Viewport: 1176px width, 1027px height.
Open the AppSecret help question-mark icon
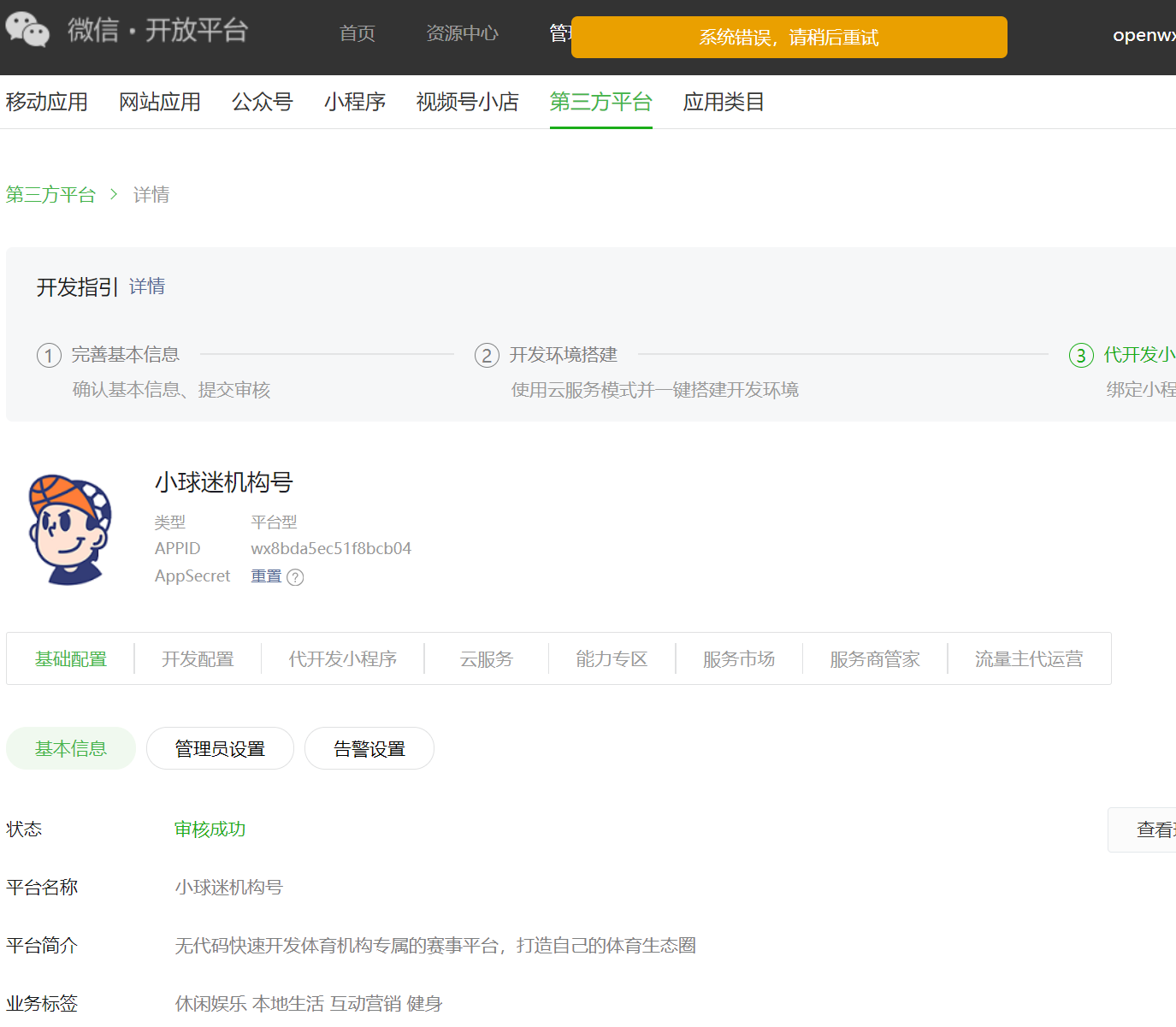coord(295,577)
